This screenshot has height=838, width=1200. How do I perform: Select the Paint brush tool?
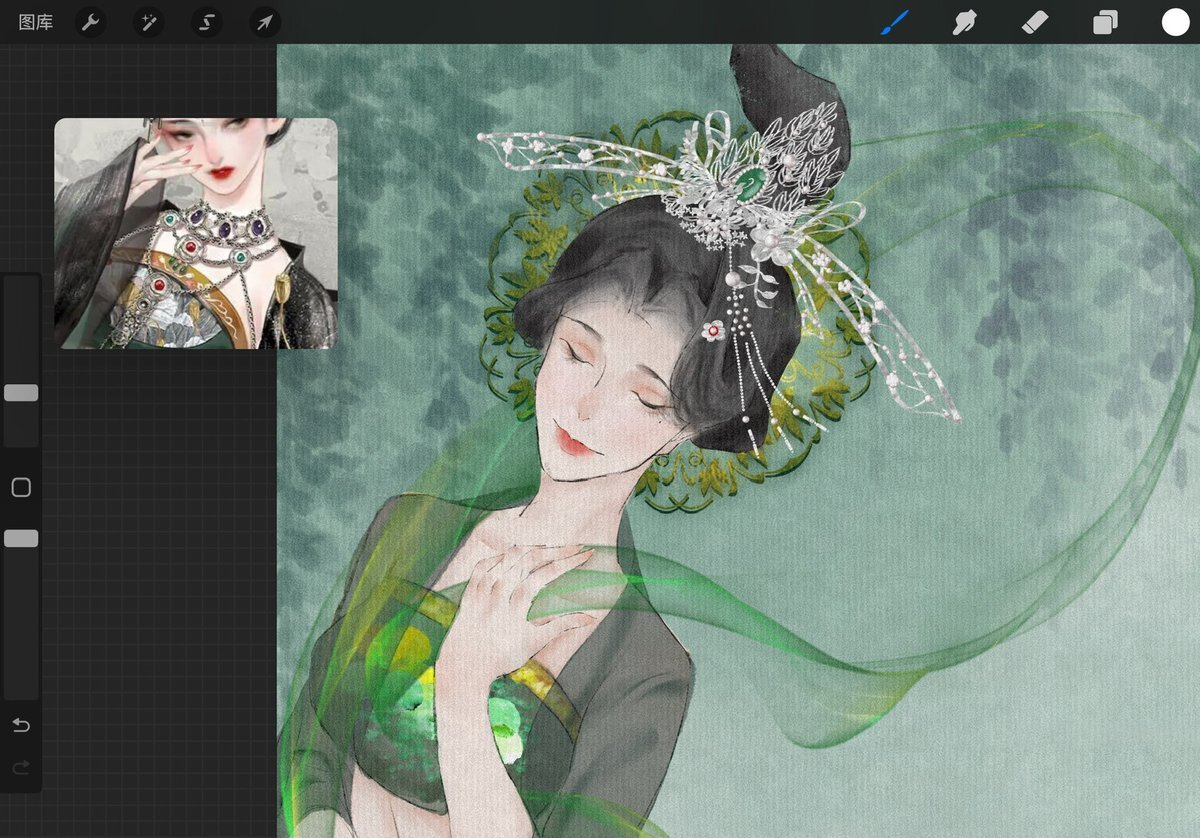tap(895, 22)
